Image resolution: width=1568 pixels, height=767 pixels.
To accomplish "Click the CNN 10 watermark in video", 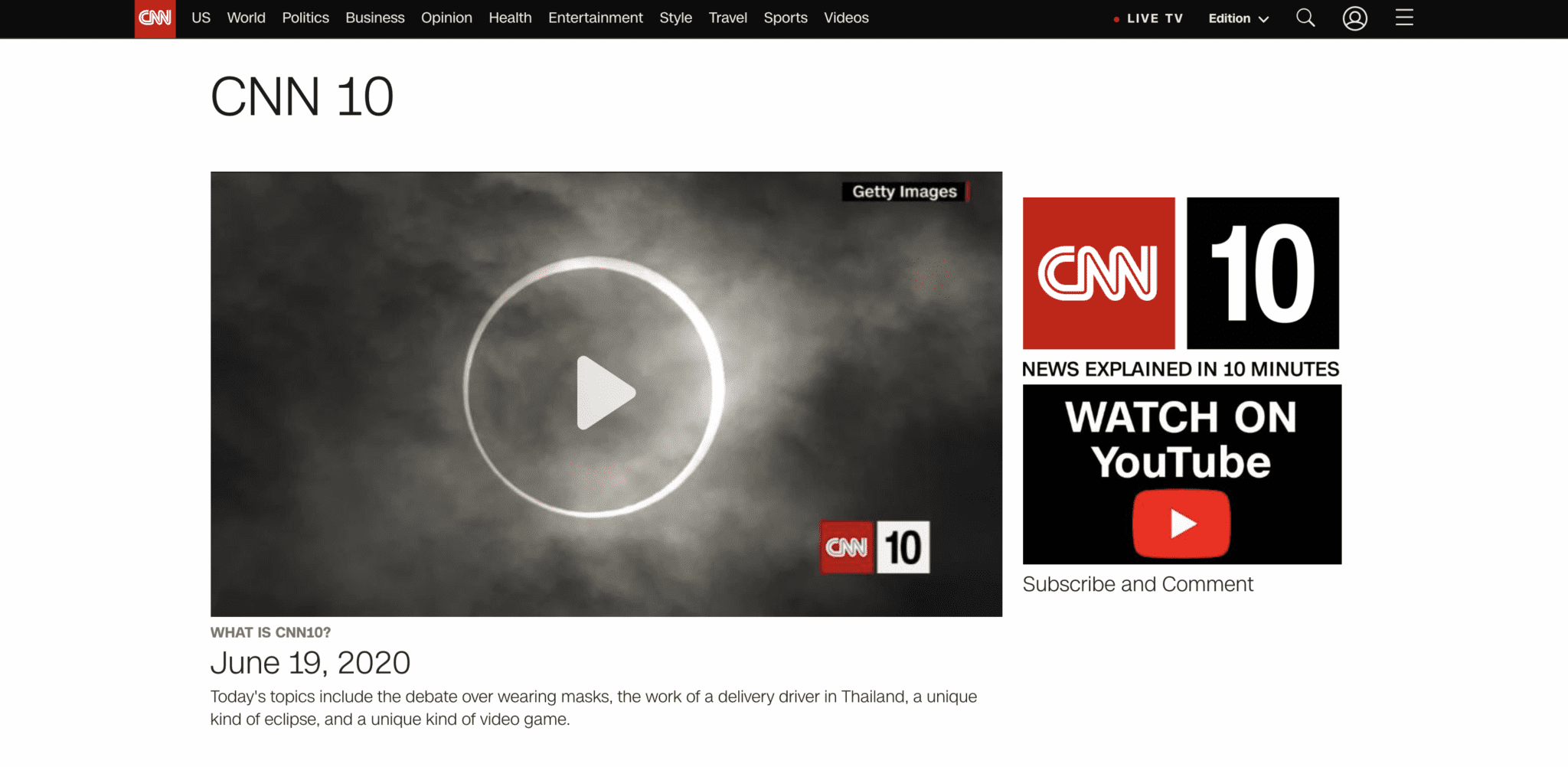I will [x=875, y=547].
